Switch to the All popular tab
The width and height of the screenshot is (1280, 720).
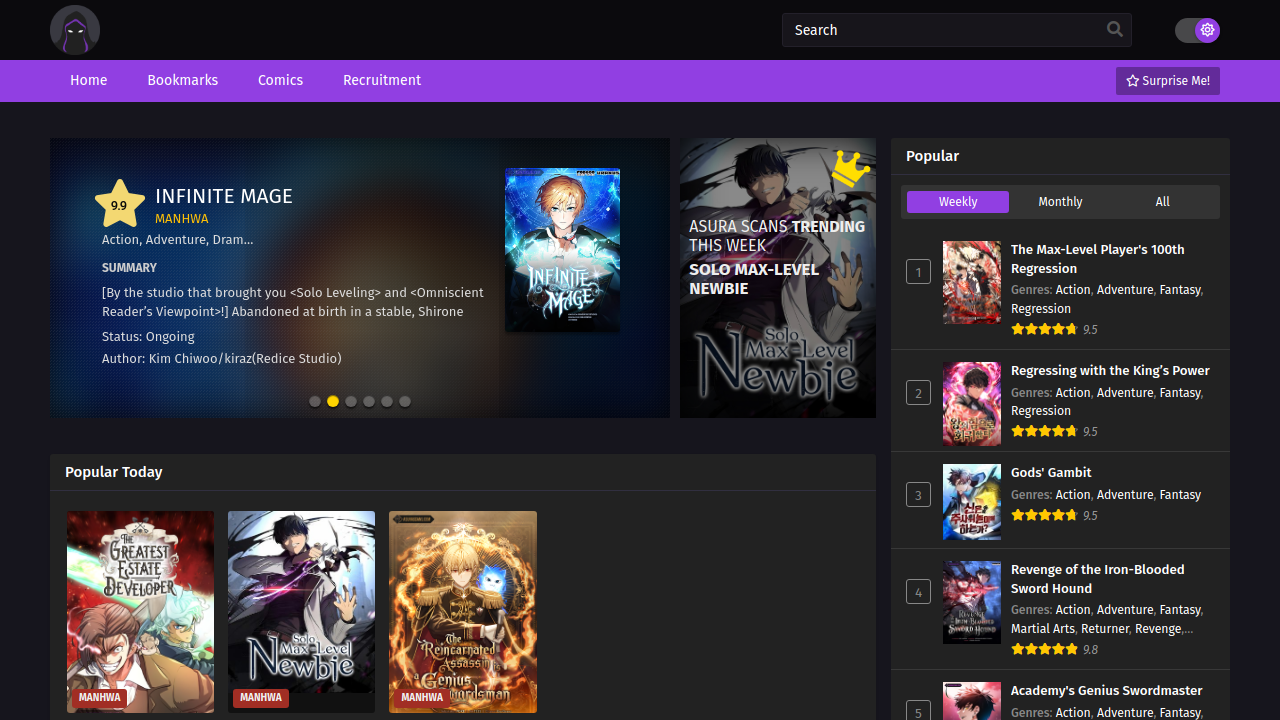pos(1162,202)
